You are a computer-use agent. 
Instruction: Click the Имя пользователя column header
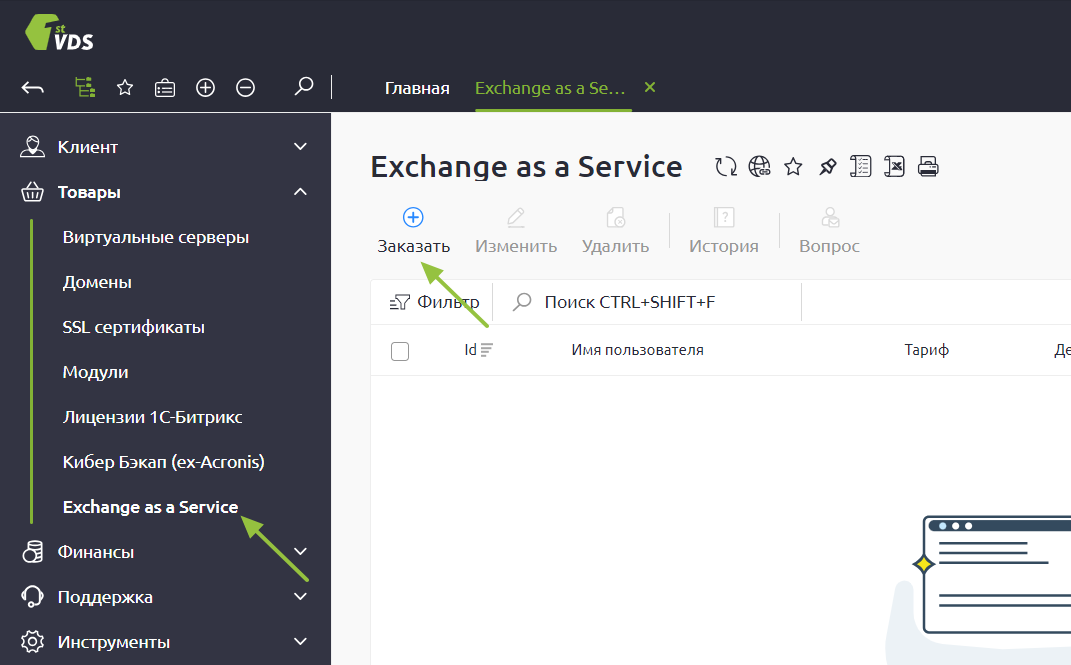[x=637, y=350]
